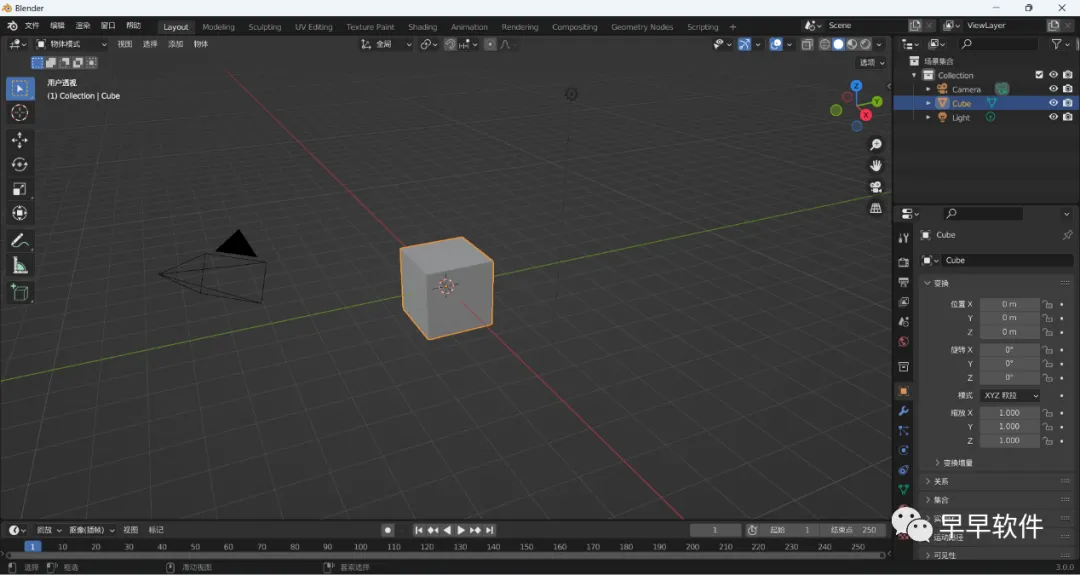Image resolution: width=1080 pixels, height=575 pixels.
Task: Open the View Layer properties tab
Action: [x=904, y=302]
